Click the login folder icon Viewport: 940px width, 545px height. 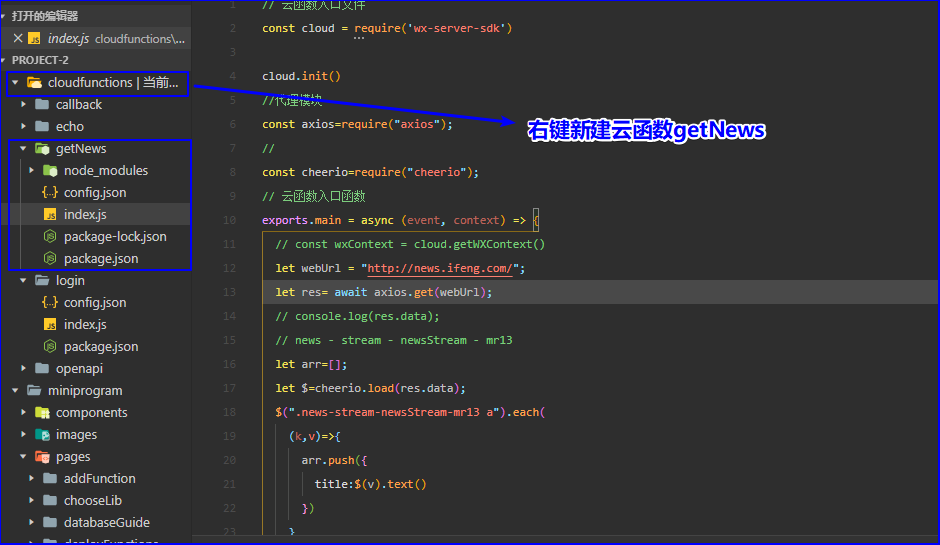[42, 280]
